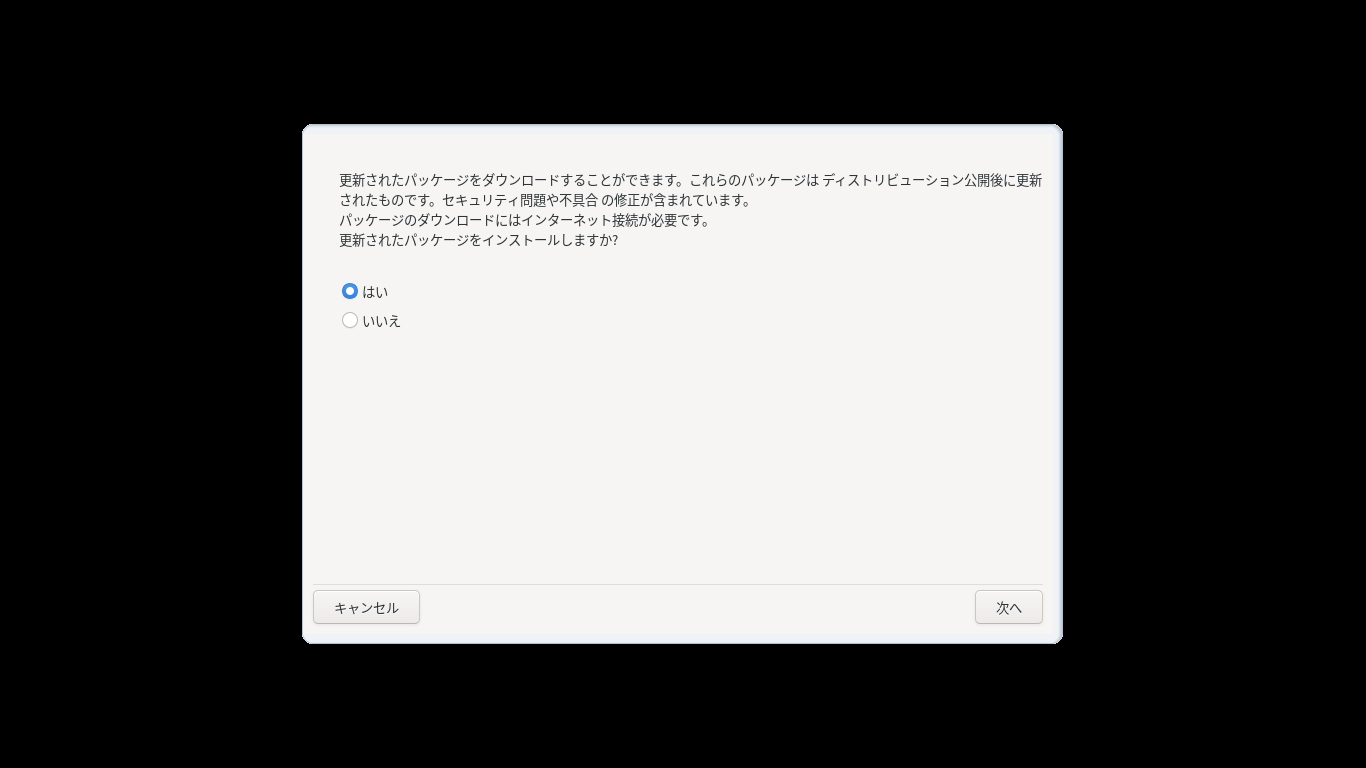Click the word インターネット接続 in the text
1366x768 pixels.
[x=580, y=220]
